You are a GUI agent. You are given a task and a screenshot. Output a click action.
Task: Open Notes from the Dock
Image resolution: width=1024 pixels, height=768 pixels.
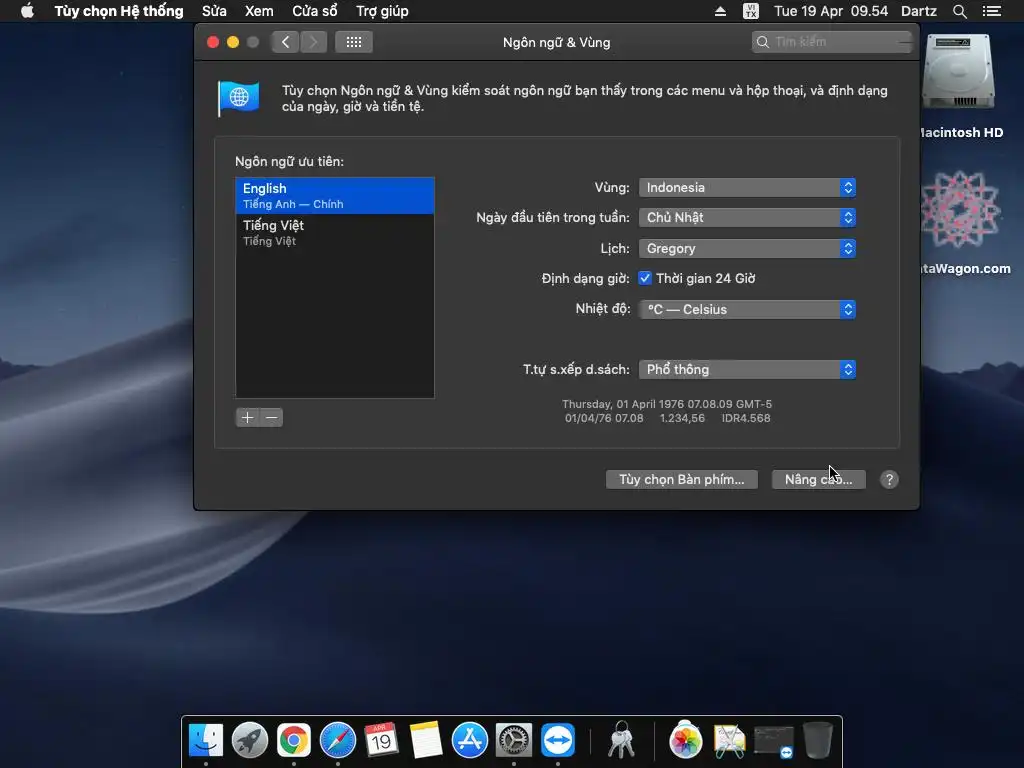426,740
